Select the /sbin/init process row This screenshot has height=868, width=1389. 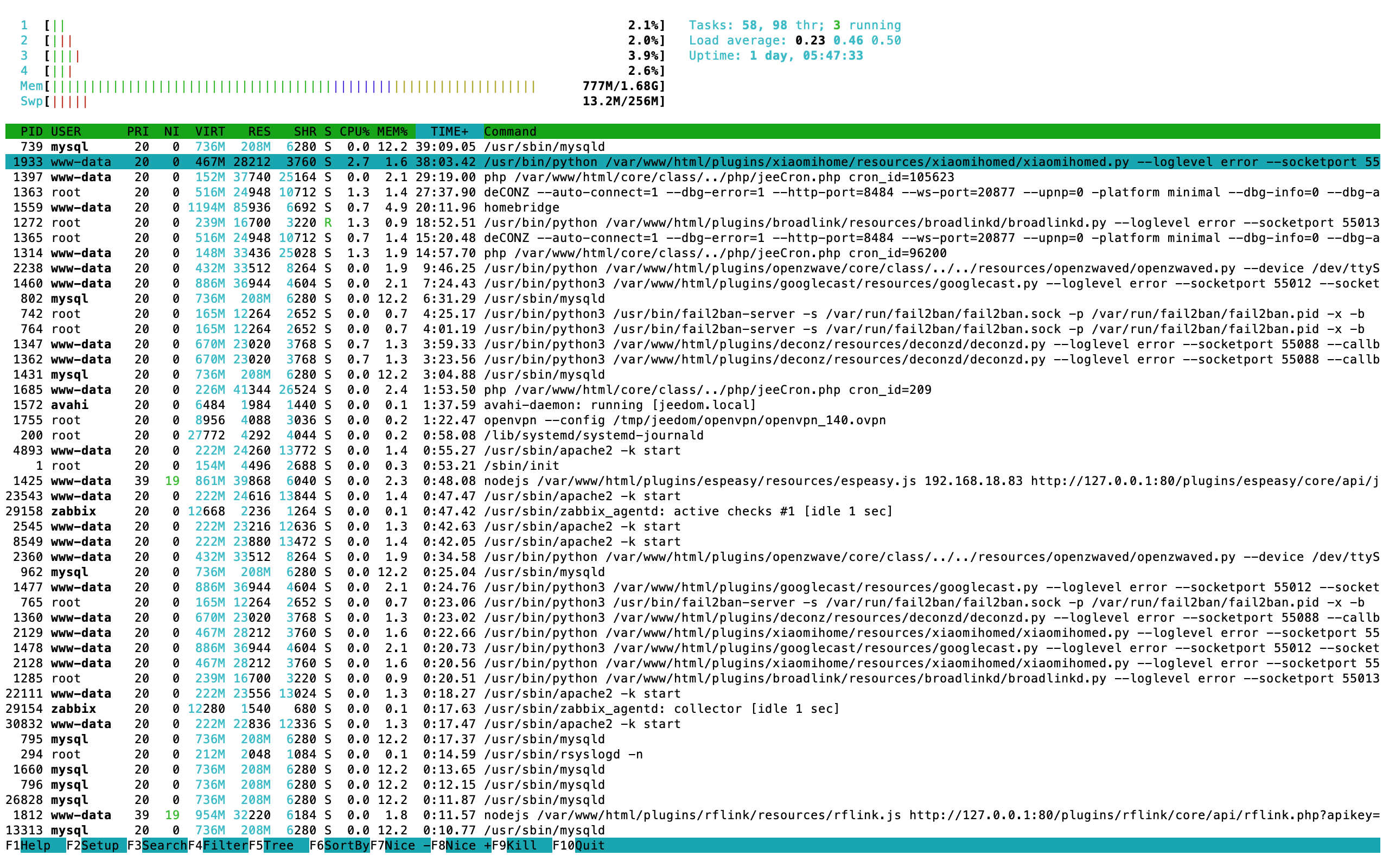(693, 465)
